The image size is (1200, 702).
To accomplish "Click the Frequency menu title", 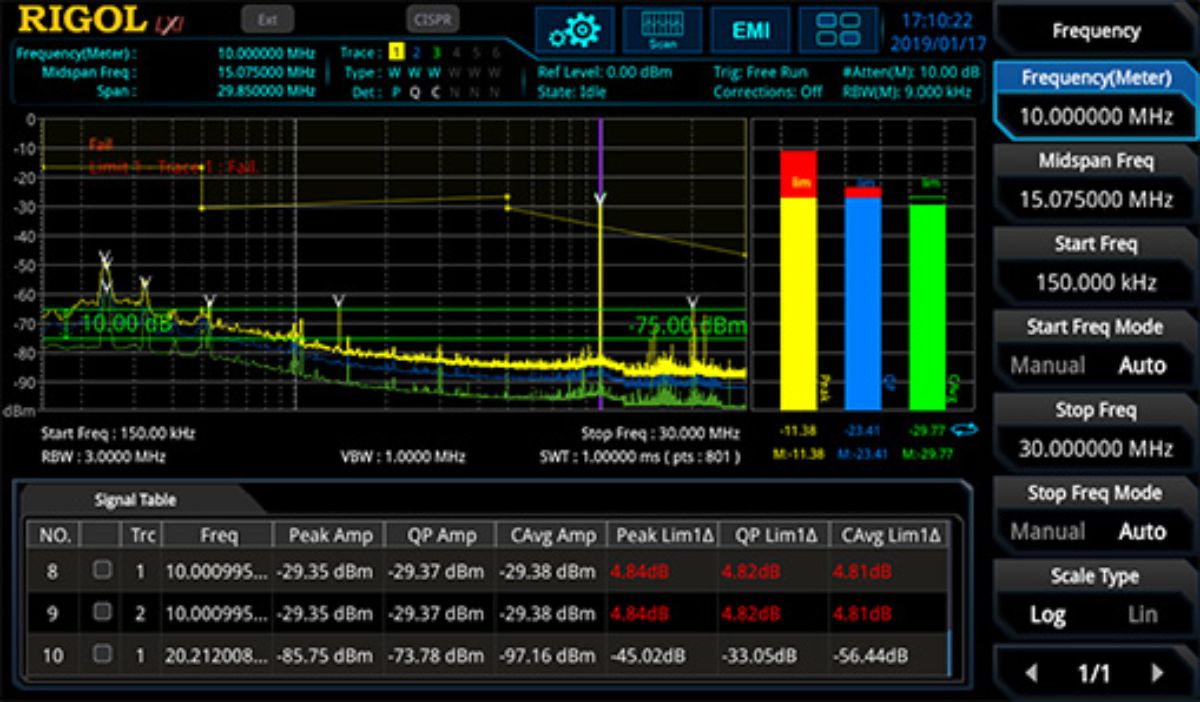I will coord(1095,31).
